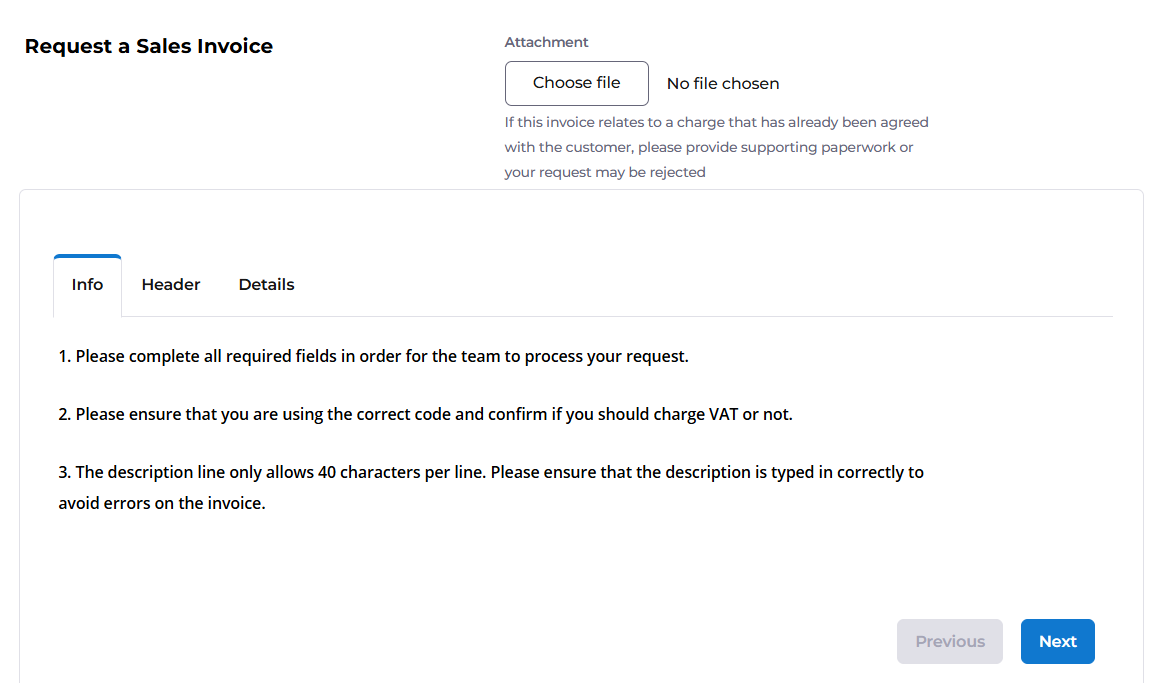Go to the Next step

click(x=1058, y=642)
